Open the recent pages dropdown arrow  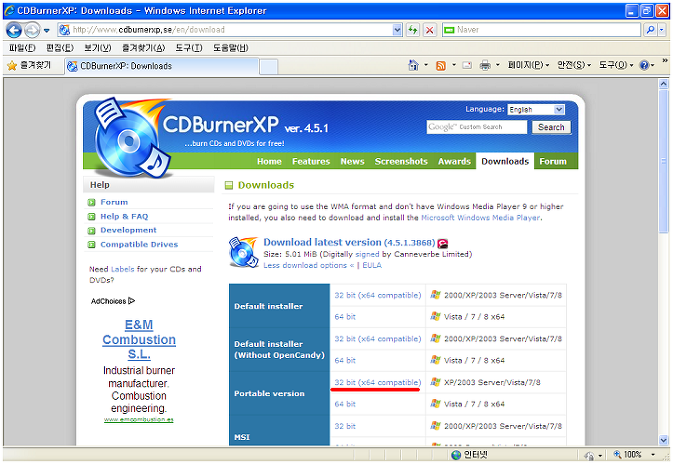click(x=46, y=30)
